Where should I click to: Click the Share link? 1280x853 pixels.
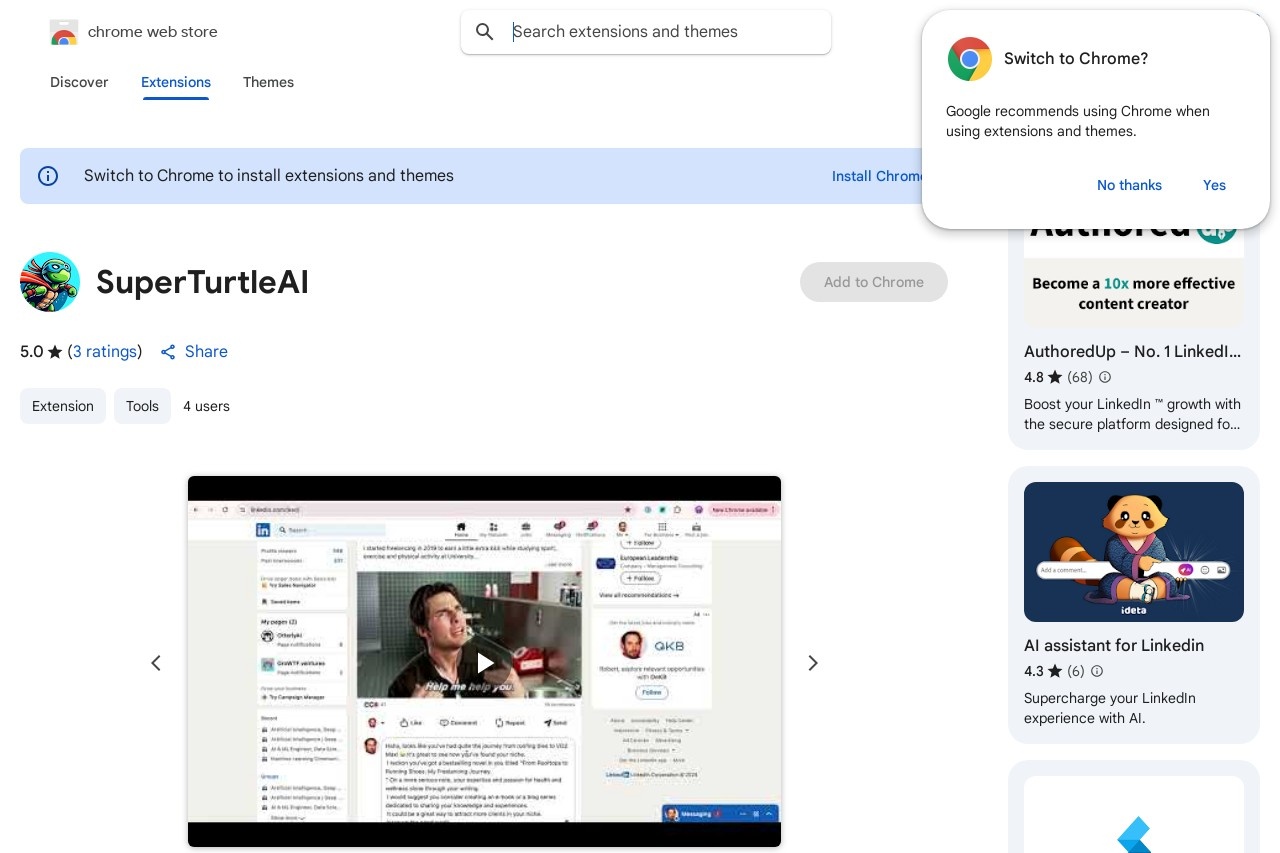[206, 352]
